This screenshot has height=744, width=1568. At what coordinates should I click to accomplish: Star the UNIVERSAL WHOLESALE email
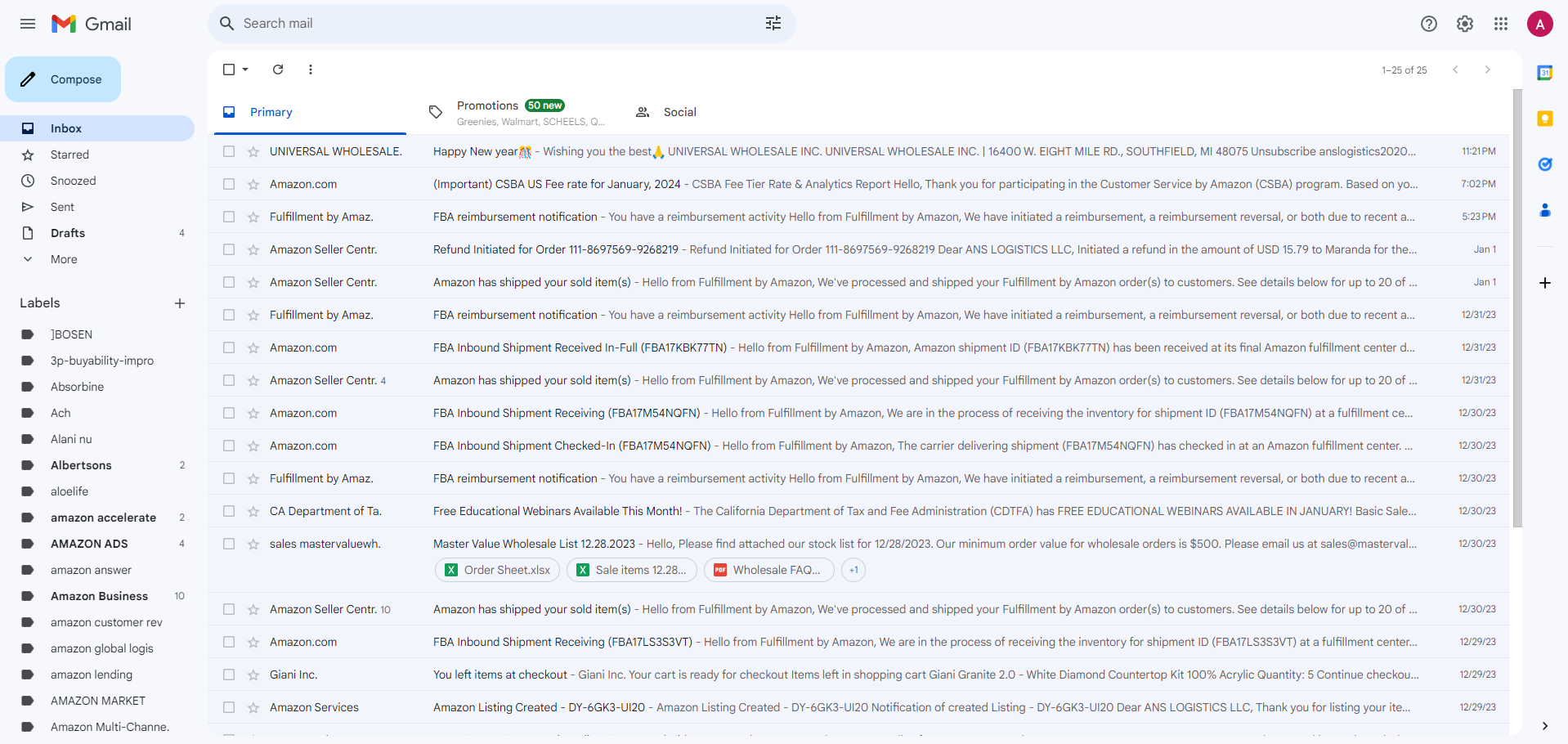(253, 151)
